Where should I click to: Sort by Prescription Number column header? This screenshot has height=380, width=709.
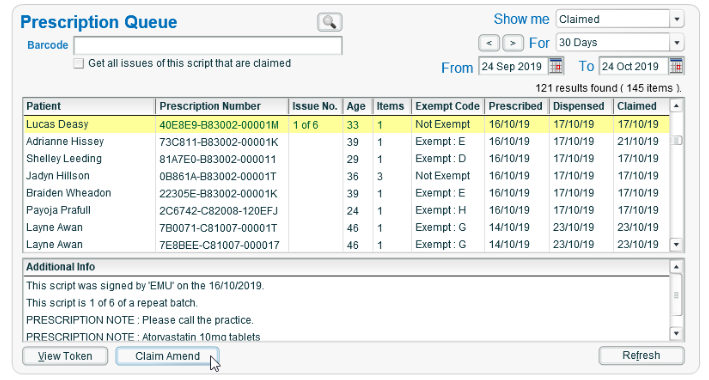(222, 106)
